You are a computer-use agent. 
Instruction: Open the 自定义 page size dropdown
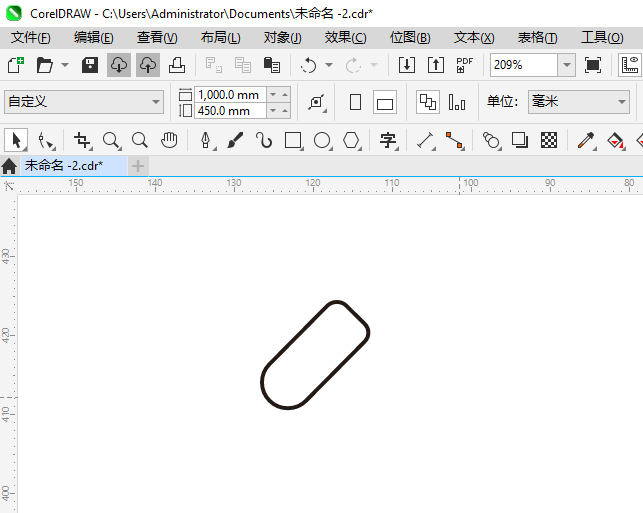tap(84, 102)
